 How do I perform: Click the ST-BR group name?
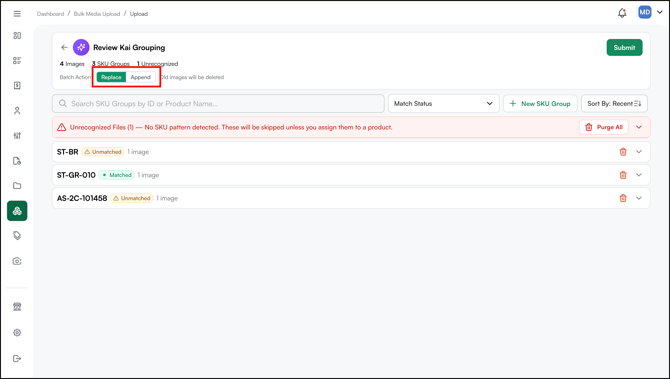(x=68, y=152)
